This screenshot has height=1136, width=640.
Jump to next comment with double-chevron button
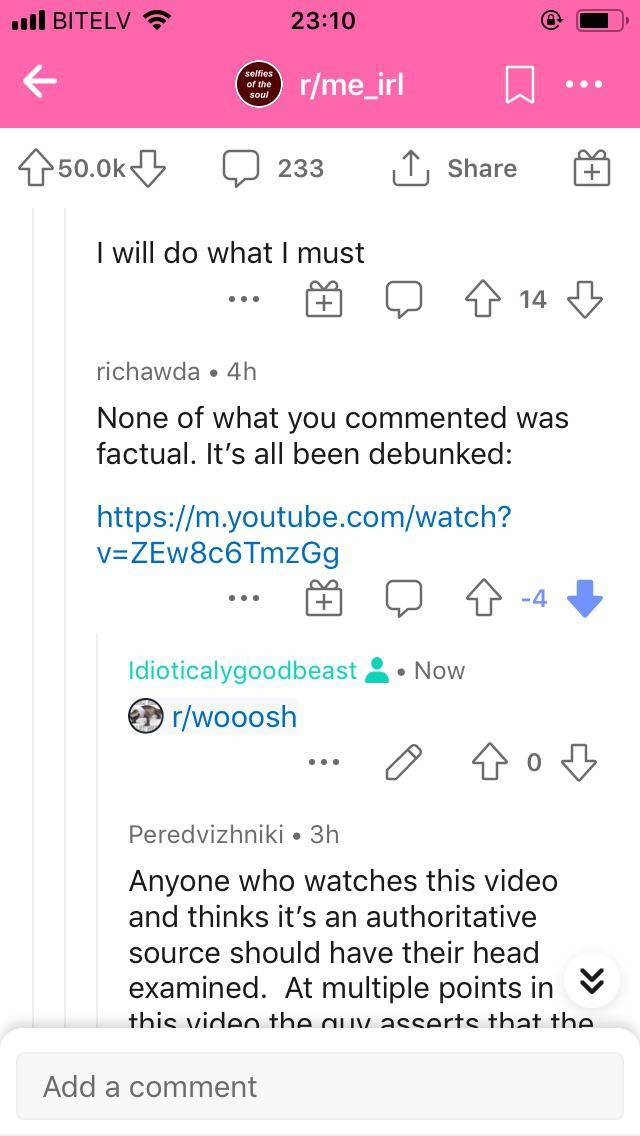click(x=591, y=981)
